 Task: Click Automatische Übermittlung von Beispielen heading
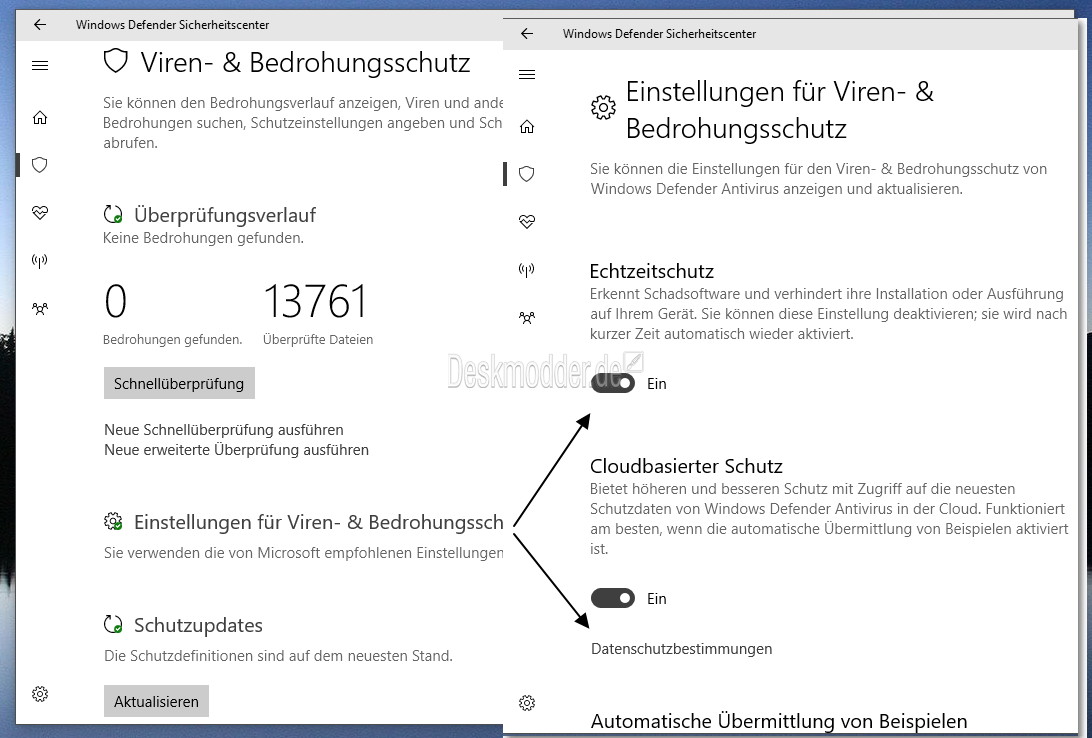pyautogui.click(x=779, y=721)
